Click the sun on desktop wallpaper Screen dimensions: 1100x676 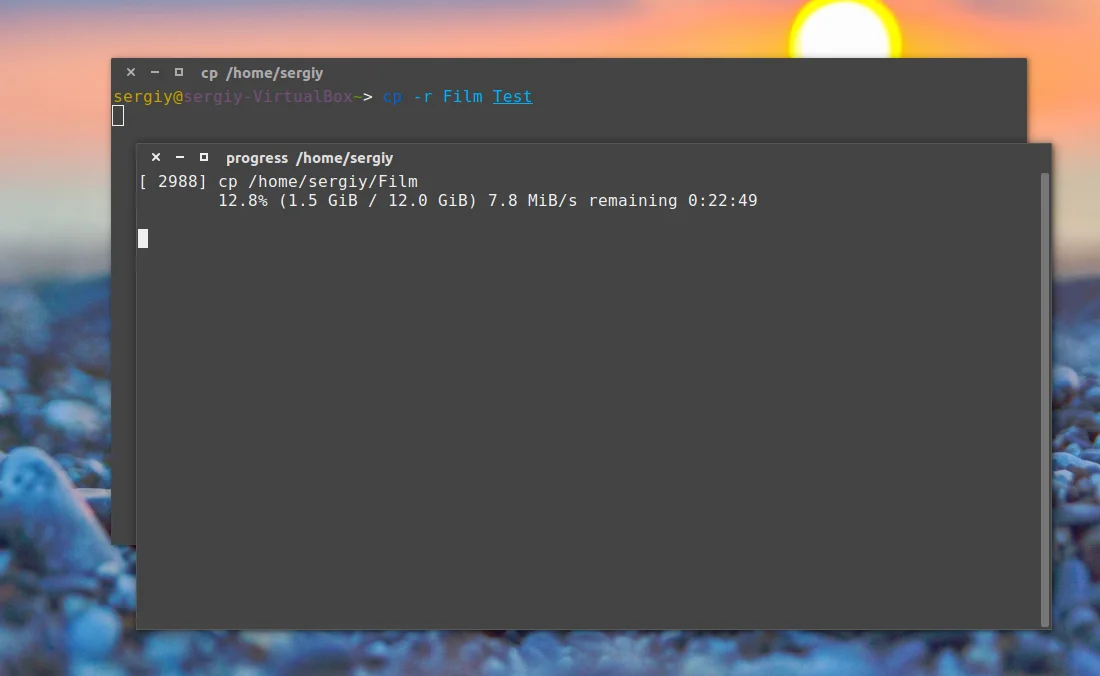(845, 29)
